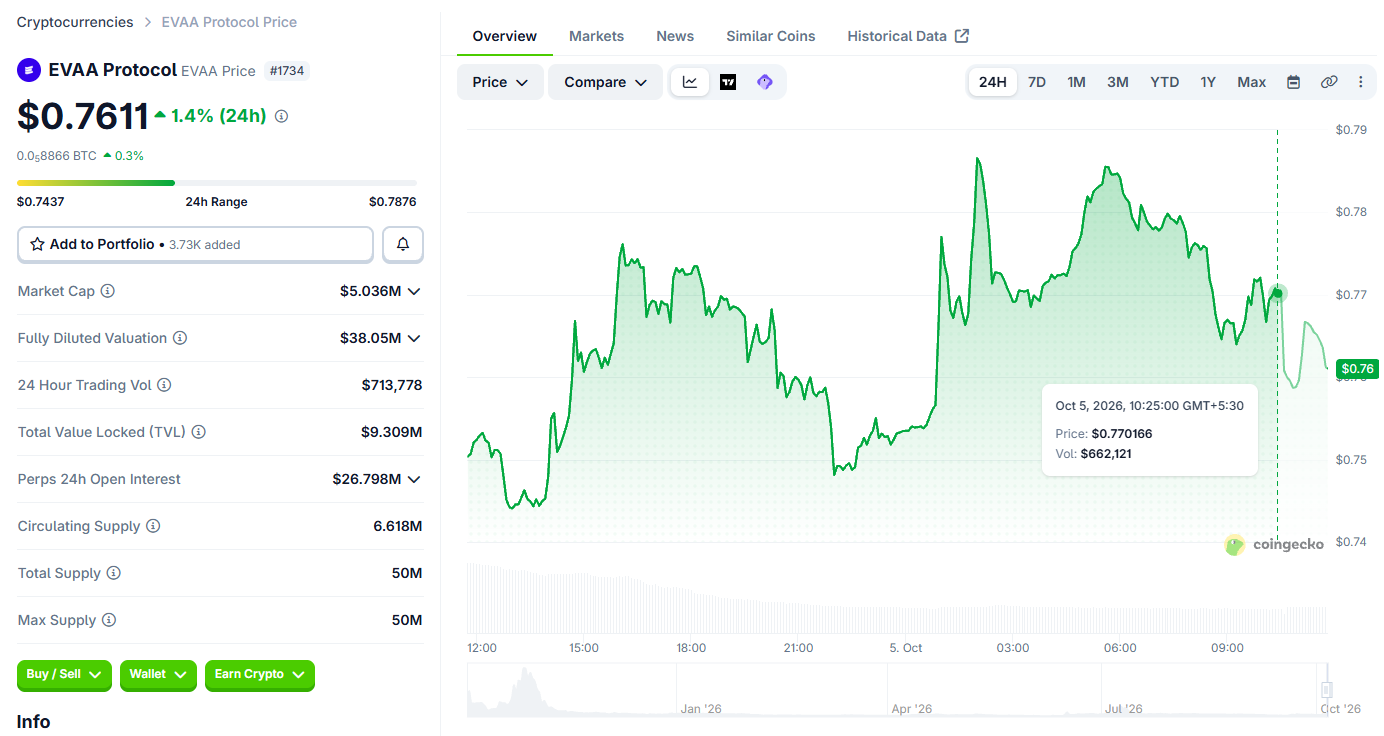This screenshot has height=736, width=1384.
Task: Open the price alert bell
Action: (403, 244)
